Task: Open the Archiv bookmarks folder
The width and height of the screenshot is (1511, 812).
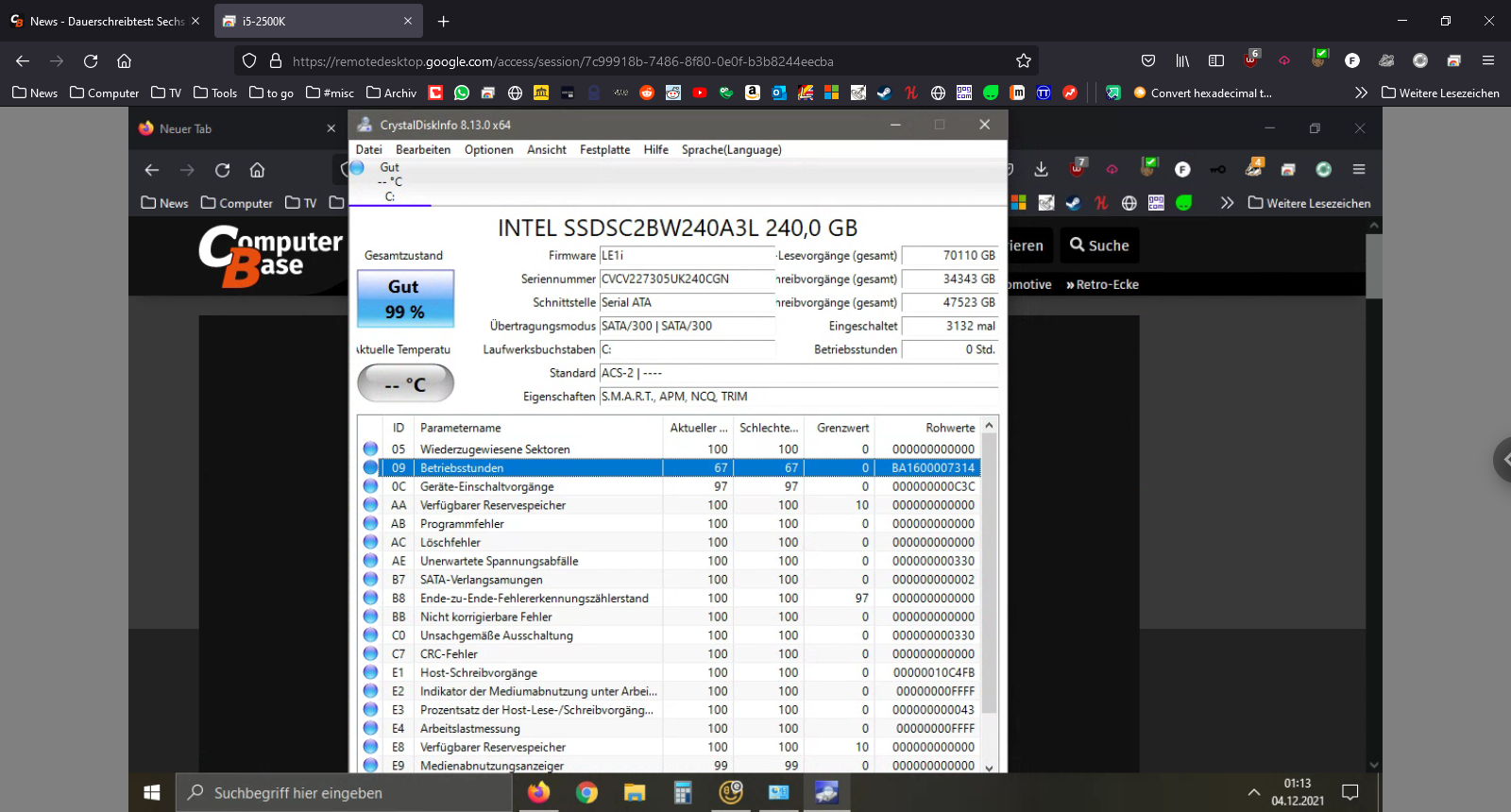Action: 391,93
